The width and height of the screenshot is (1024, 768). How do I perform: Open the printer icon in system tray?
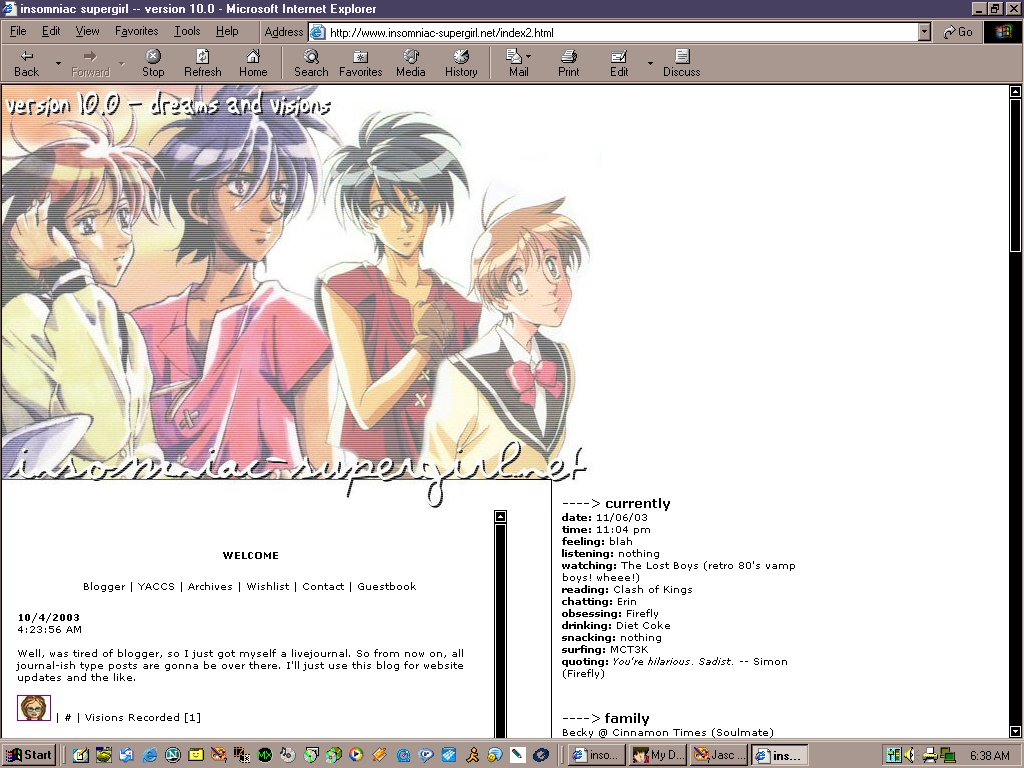(x=931, y=755)
